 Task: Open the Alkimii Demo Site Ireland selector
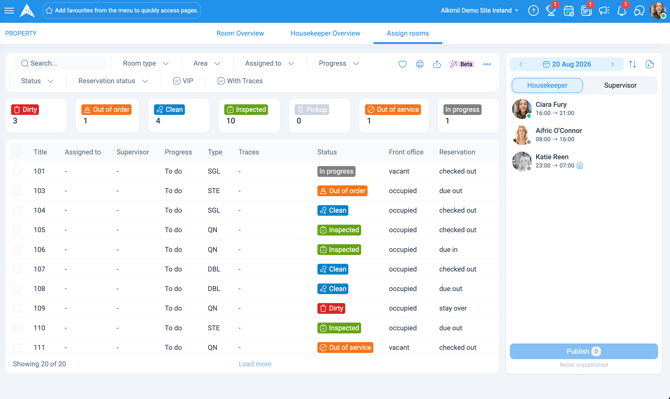[x=479, y=11]
